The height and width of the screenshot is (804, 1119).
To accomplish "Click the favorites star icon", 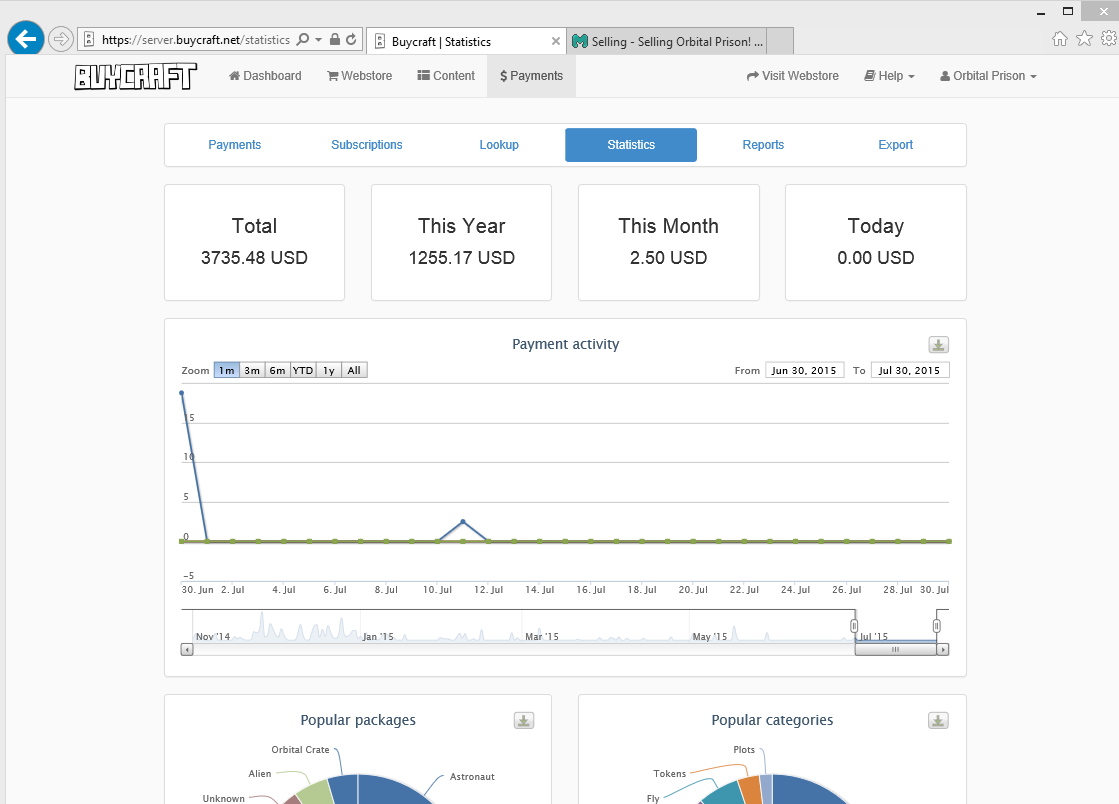I will [x=1084, y=39].
